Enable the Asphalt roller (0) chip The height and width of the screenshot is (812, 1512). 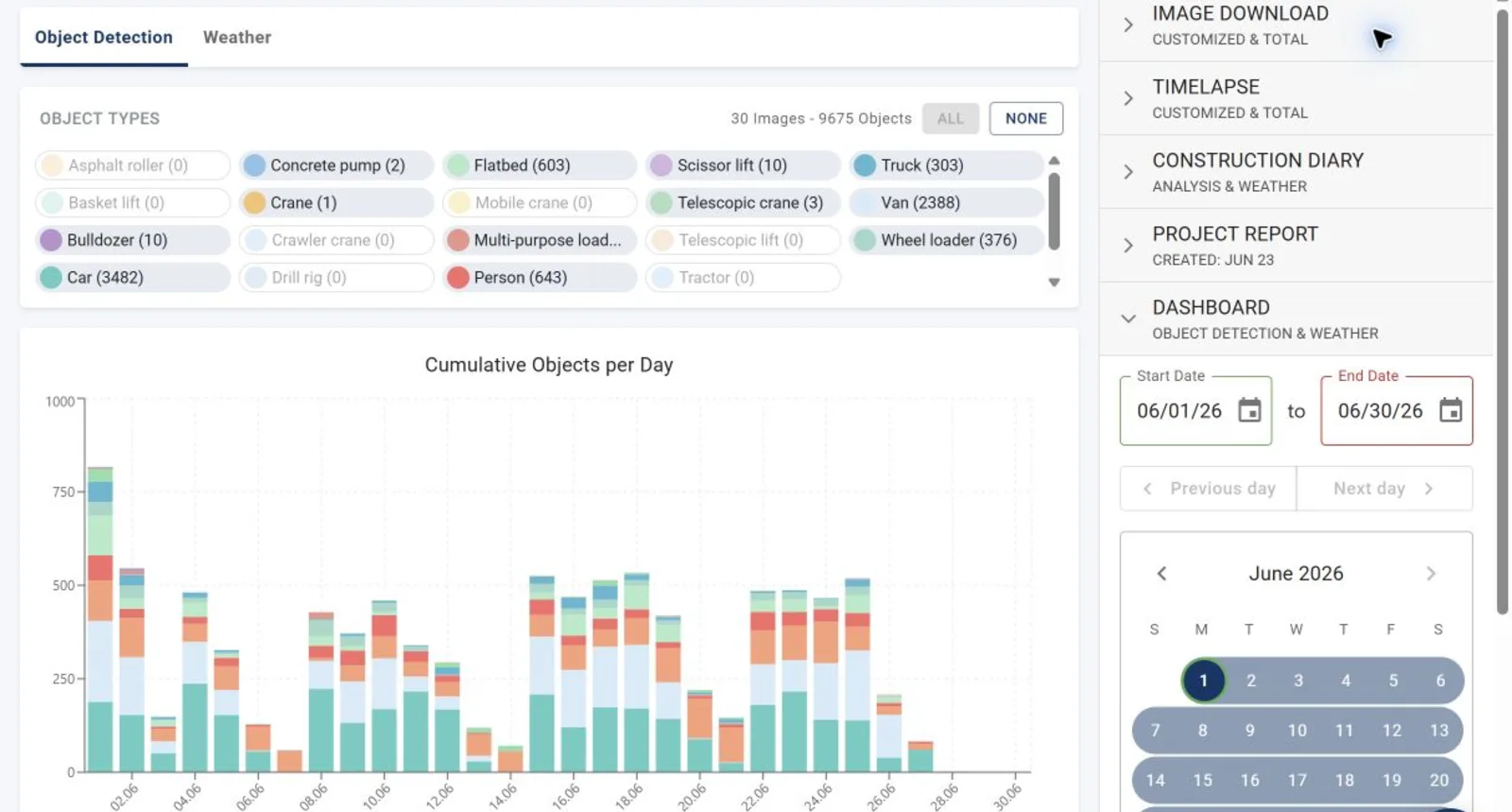pyautogui.click(x=132, y=165)
